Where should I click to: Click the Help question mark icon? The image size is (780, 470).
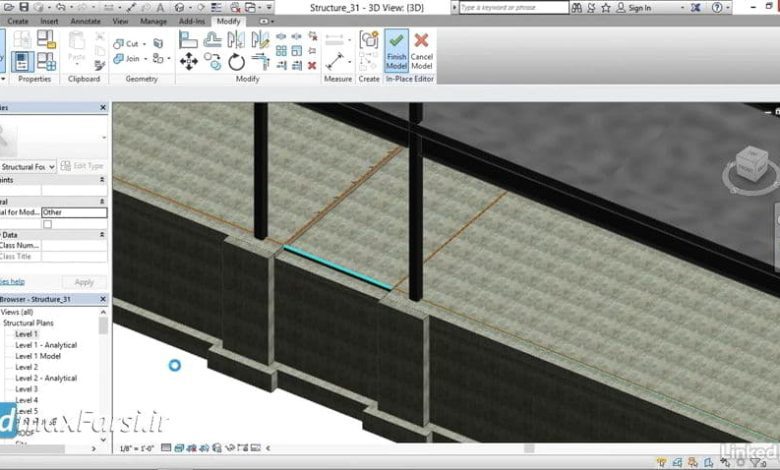tap(717, 7)
